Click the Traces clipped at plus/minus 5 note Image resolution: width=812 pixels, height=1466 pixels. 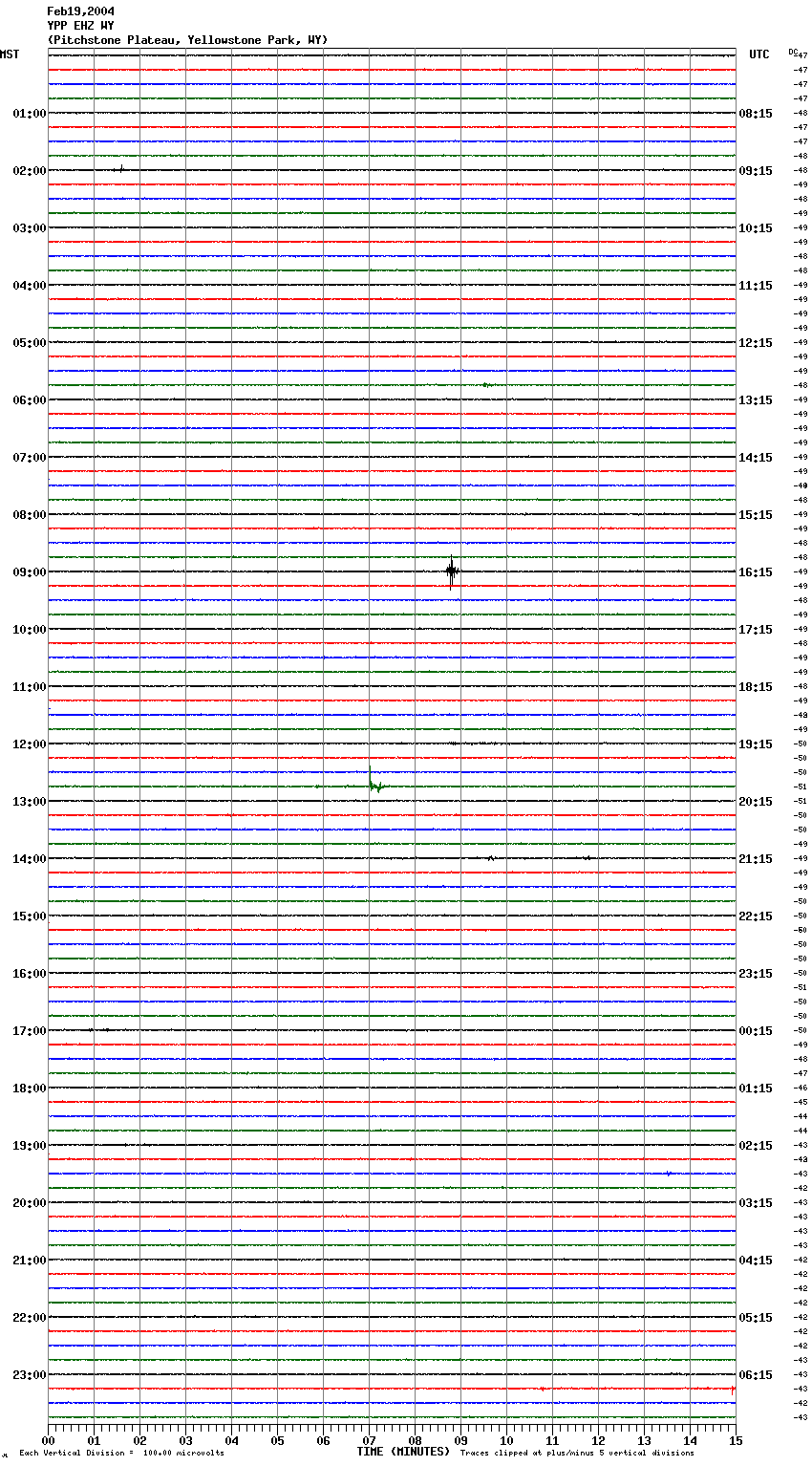point(577,1454)
